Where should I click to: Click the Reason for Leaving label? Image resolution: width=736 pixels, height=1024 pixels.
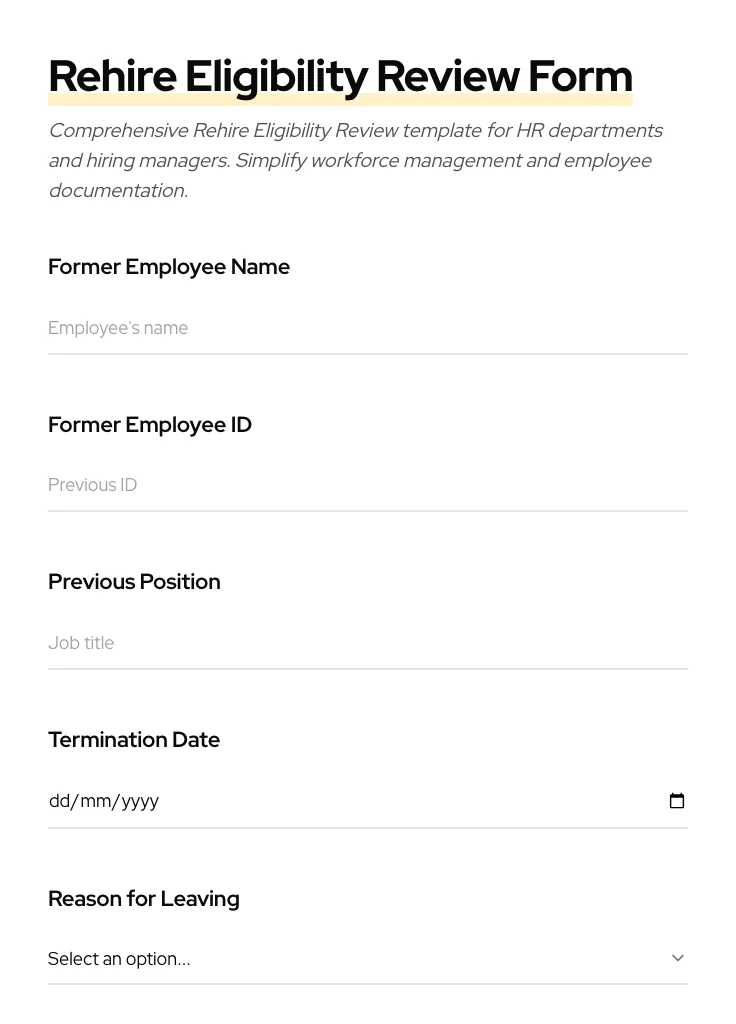[x=143, y=898]
